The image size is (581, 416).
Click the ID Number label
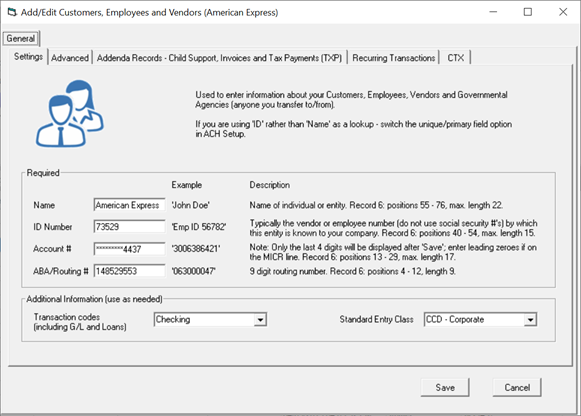(x=53, y=227)
